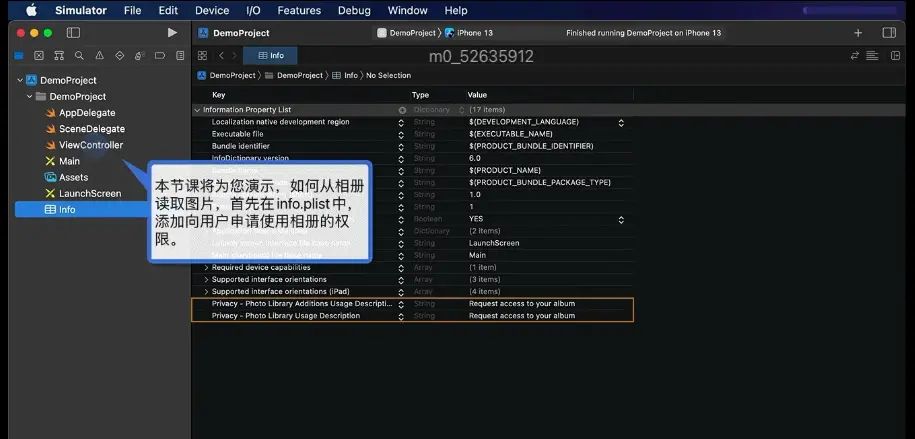Click key stepper for Executable file row
915x439 pixels.
(401, 134)
